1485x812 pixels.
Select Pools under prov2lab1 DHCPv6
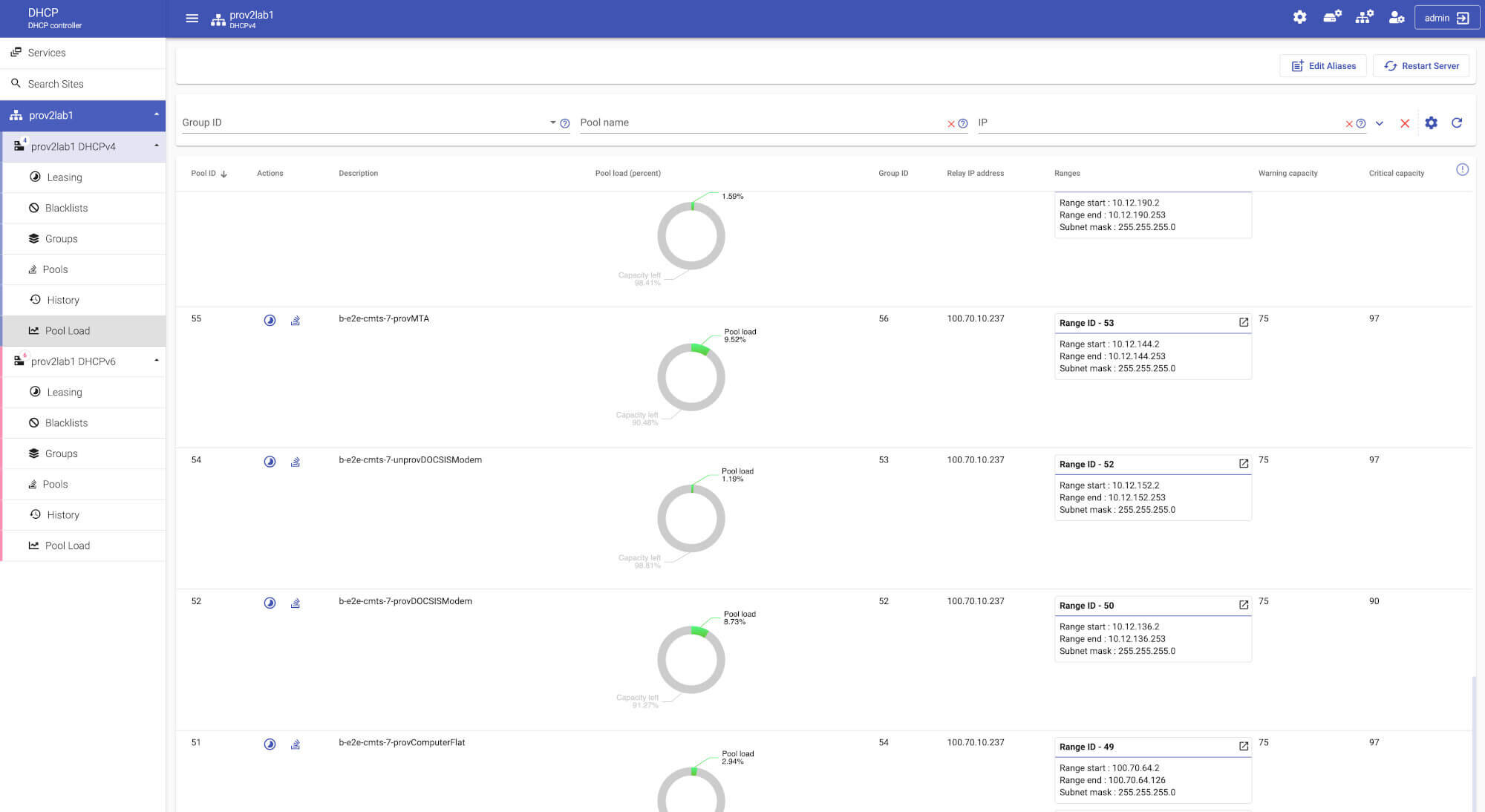click(x=56, y=484)
